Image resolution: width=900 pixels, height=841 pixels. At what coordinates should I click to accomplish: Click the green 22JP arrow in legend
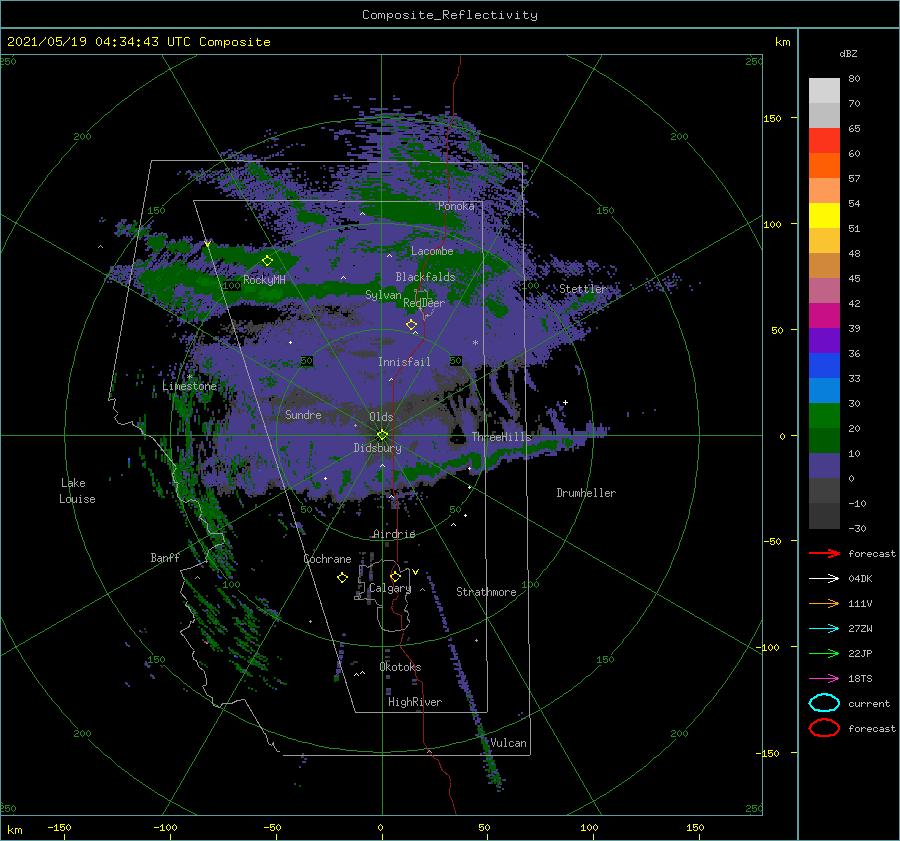824,653
